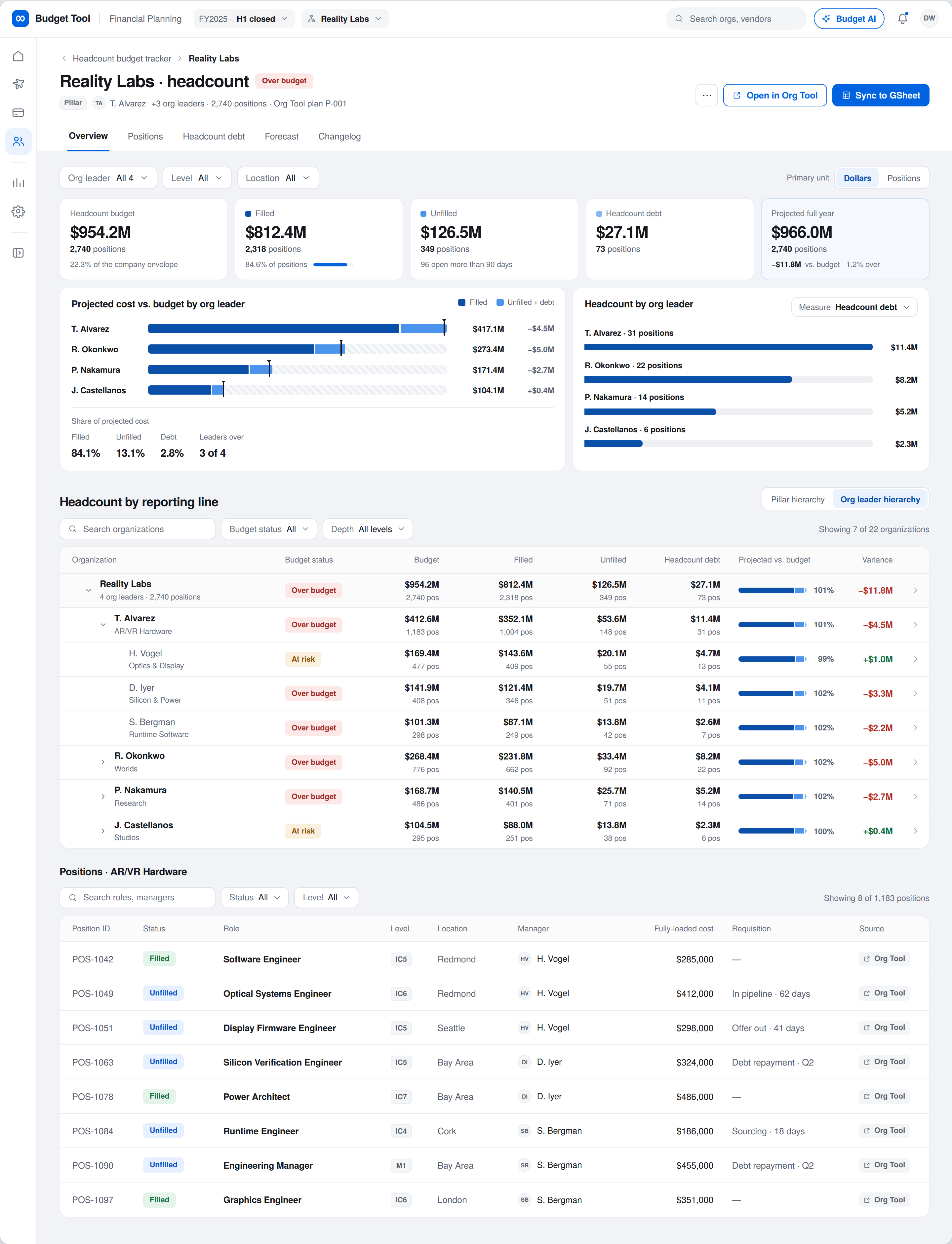Expand the P. Nakamura Research row
Viewport: 952px width, 1244px height.
tap(102, 797)
